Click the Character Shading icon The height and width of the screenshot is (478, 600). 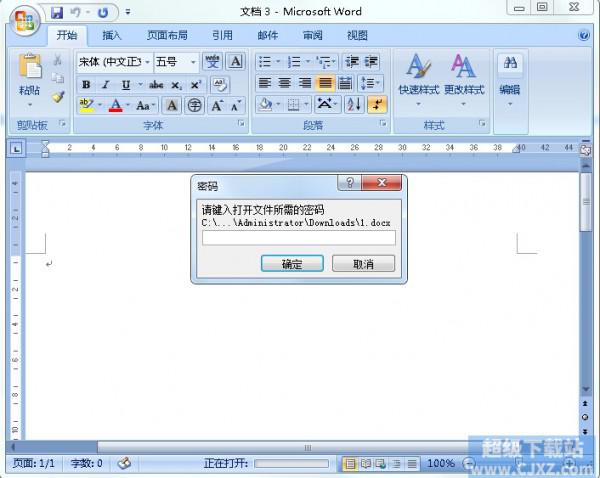[x=172, y=105]
